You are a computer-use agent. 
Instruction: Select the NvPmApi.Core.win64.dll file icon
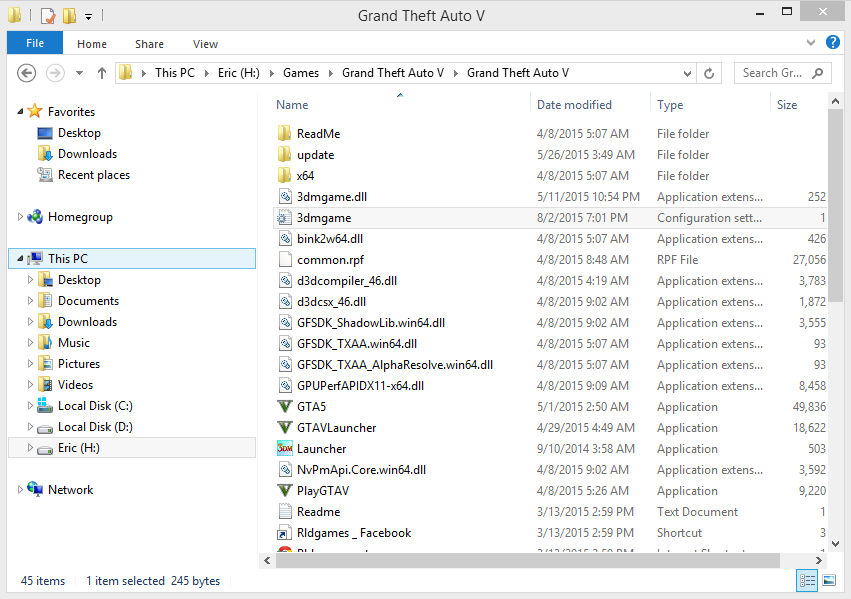pyautogui.click(x=285, y=469)
